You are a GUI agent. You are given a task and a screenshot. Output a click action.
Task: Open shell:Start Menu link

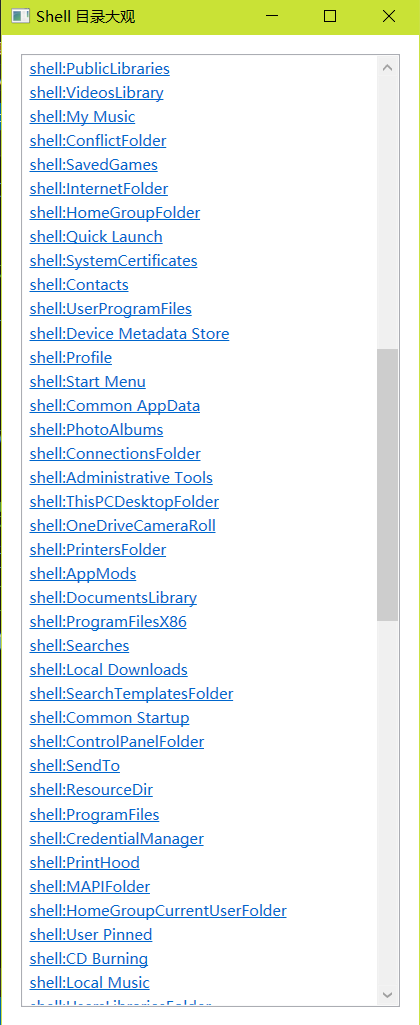click(x=88, y=382)
